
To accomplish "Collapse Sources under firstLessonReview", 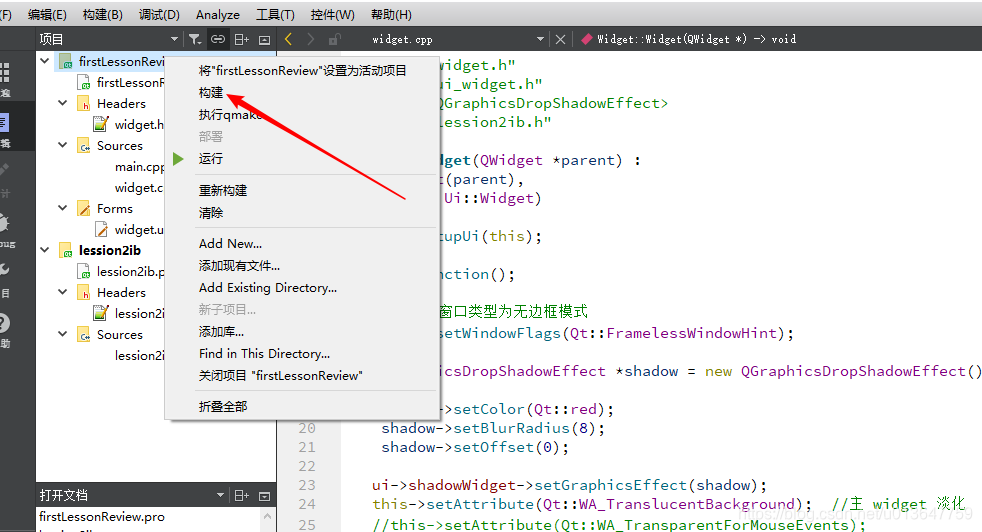I will (63, 145).
